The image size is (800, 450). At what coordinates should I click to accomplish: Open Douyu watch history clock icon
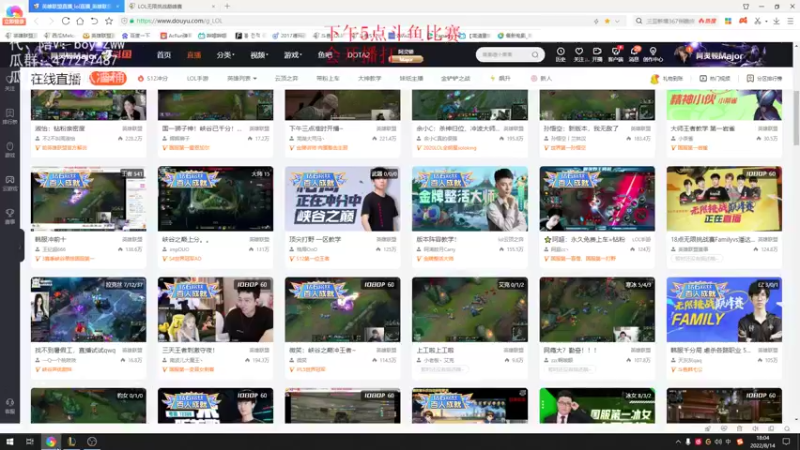561,54
